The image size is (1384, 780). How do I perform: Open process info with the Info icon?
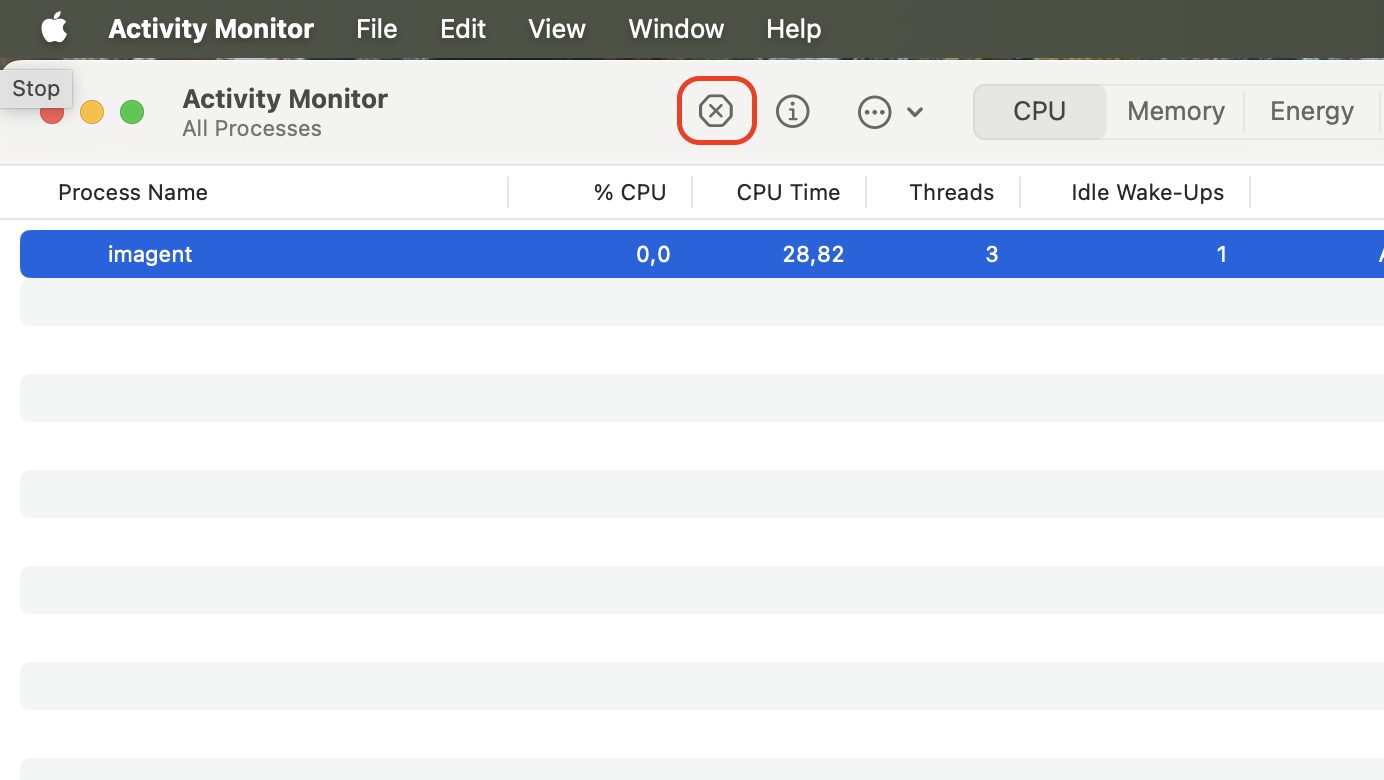tap(793, 111)
